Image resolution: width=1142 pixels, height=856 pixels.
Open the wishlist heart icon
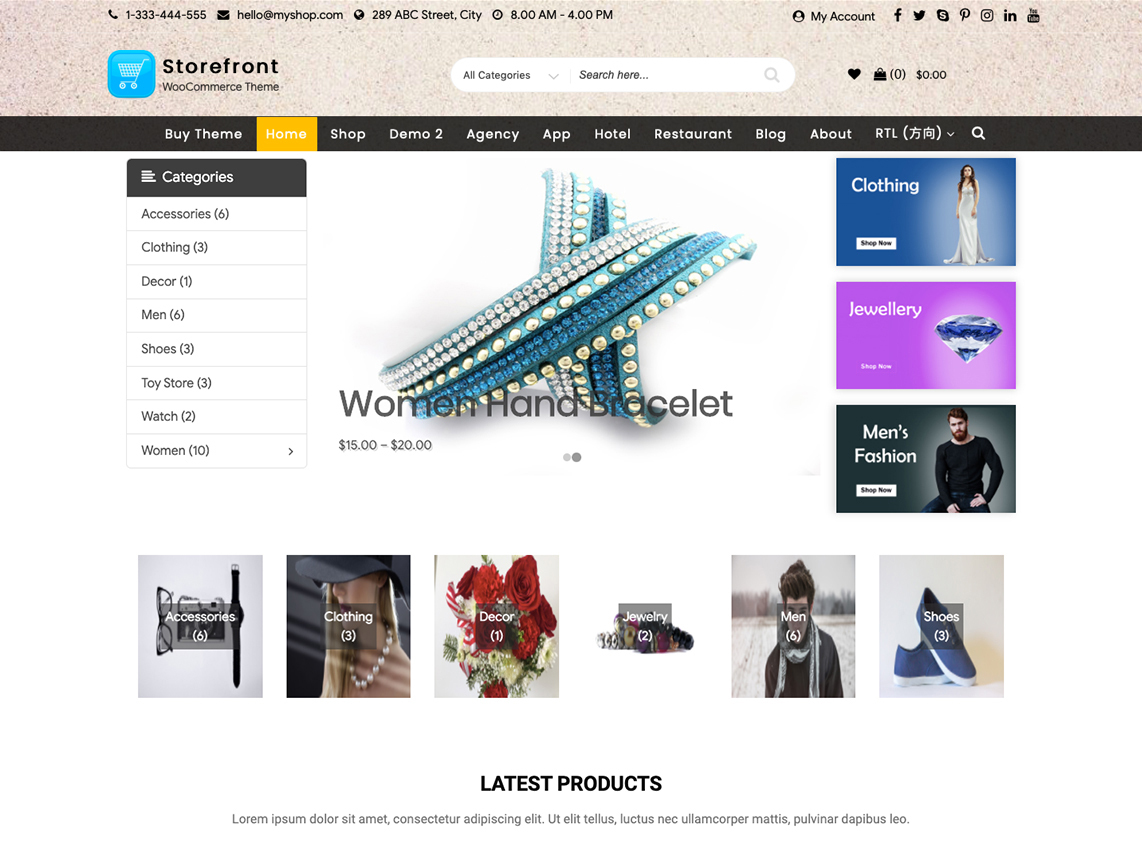[x=854, y=74]
